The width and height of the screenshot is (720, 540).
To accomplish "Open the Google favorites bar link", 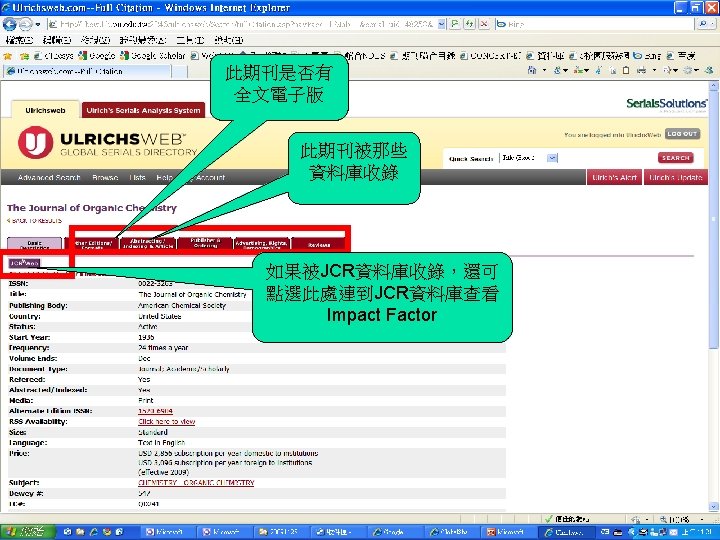I will tap(96, 56).
